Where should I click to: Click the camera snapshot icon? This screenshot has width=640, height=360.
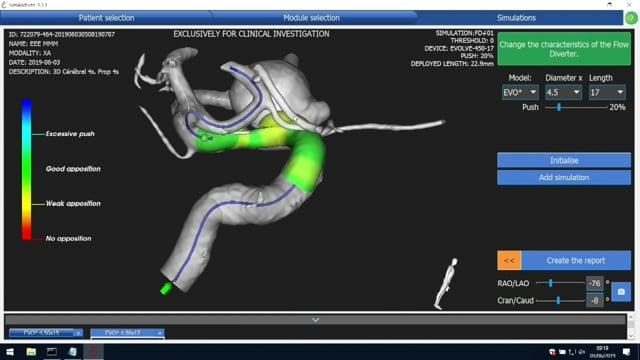pos(621,292)
